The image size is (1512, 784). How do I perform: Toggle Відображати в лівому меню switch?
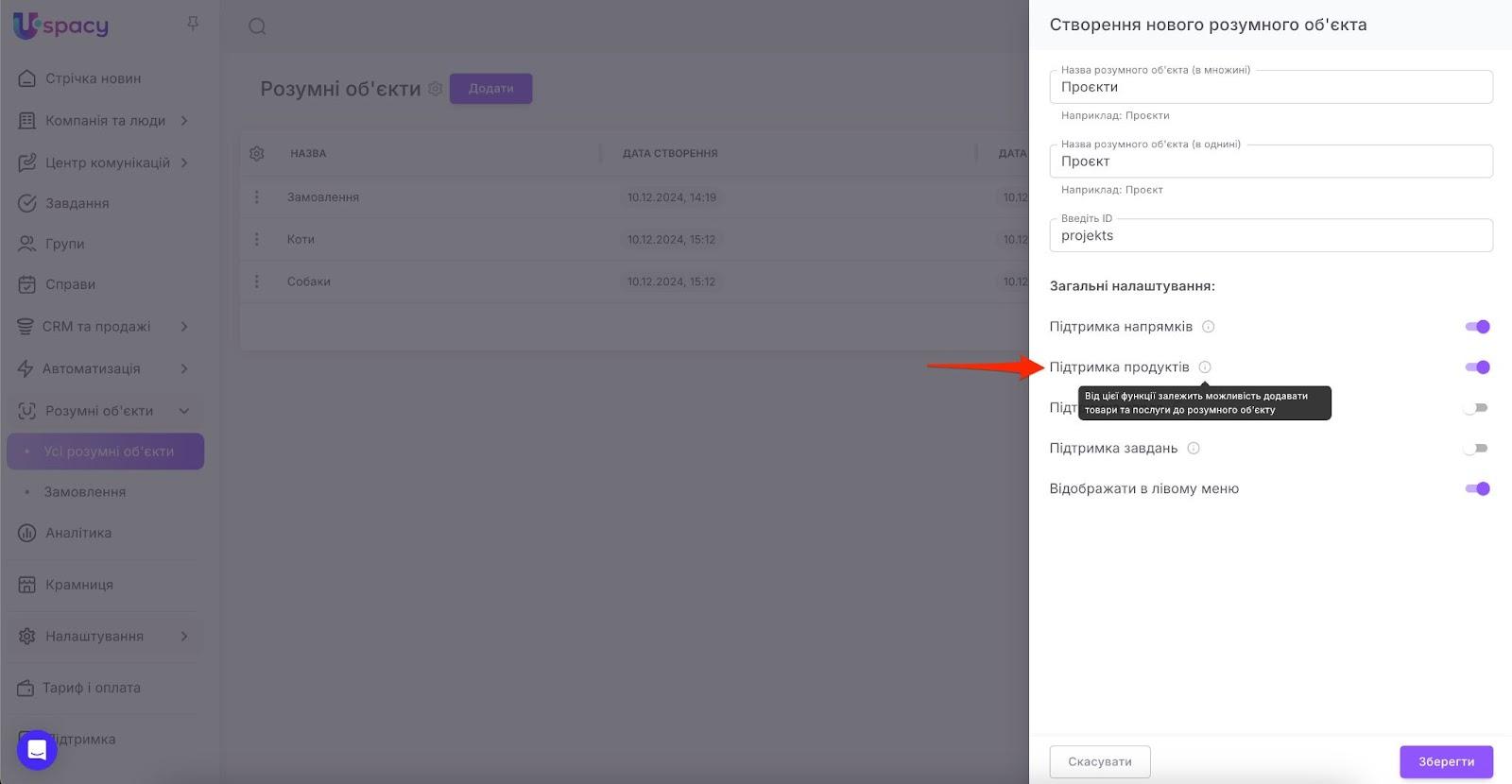click(x=1477, y=489)
